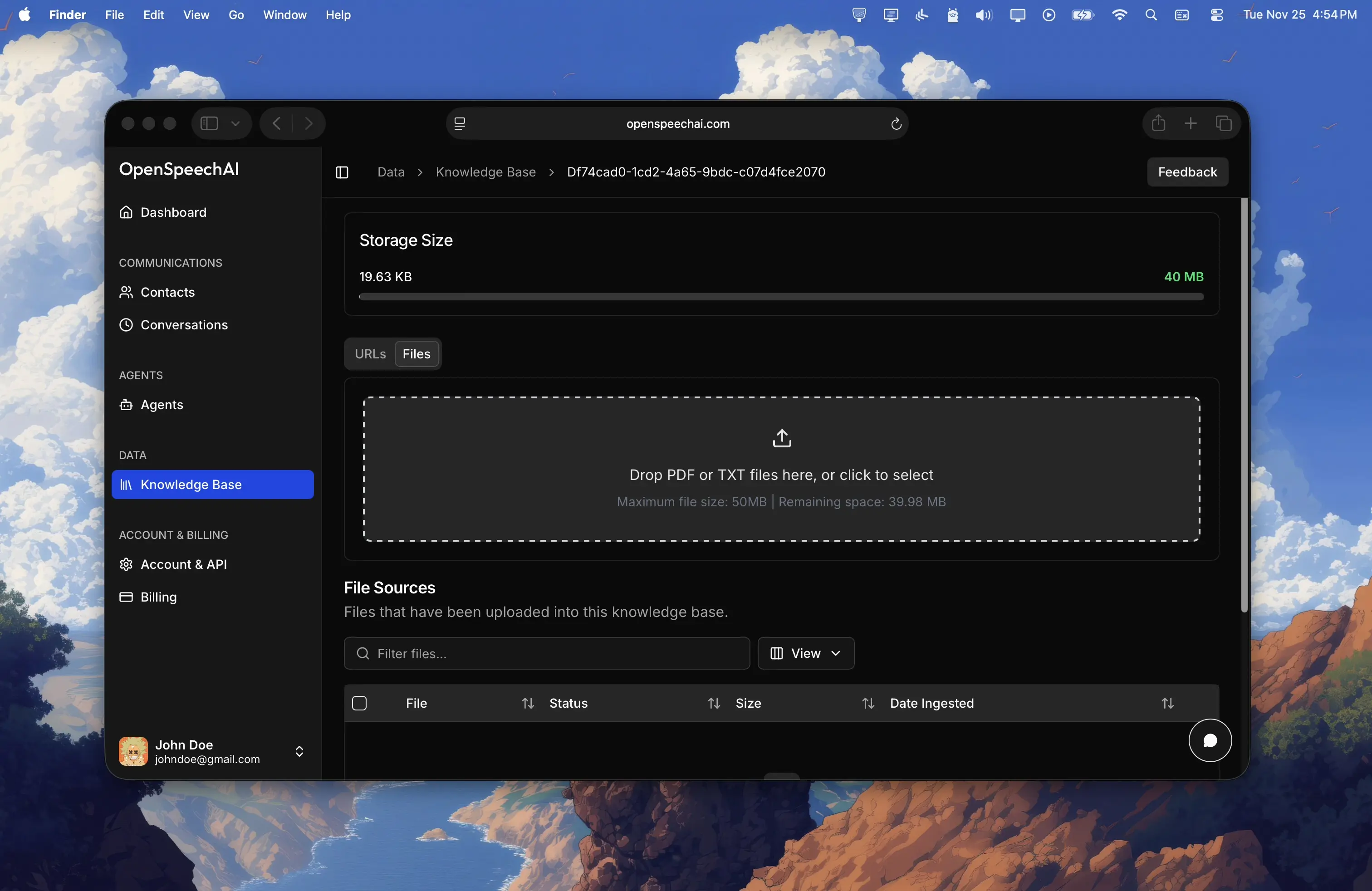Image resolution: width=1372 pixels, height=891 pixels.
Task: Focus the Filter files search field
Action: [x=547, y=653]
